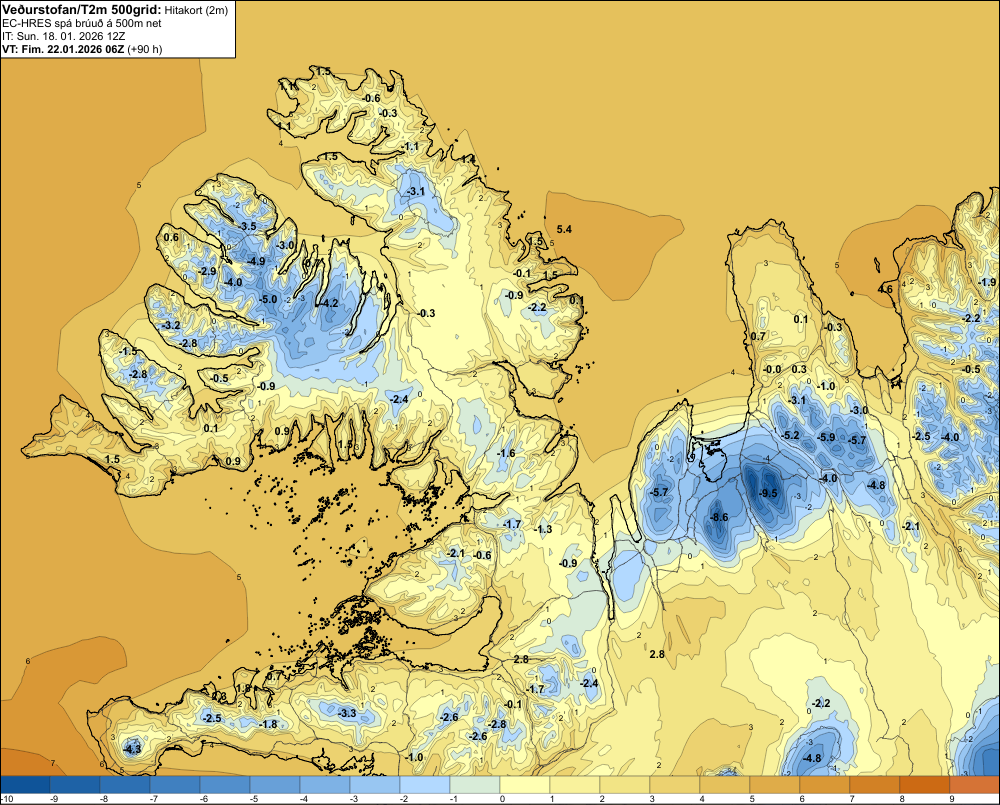Click legend swatch between 8 and 9
The width and height of the screenshot is (1000, 805).
coord(925,785)
